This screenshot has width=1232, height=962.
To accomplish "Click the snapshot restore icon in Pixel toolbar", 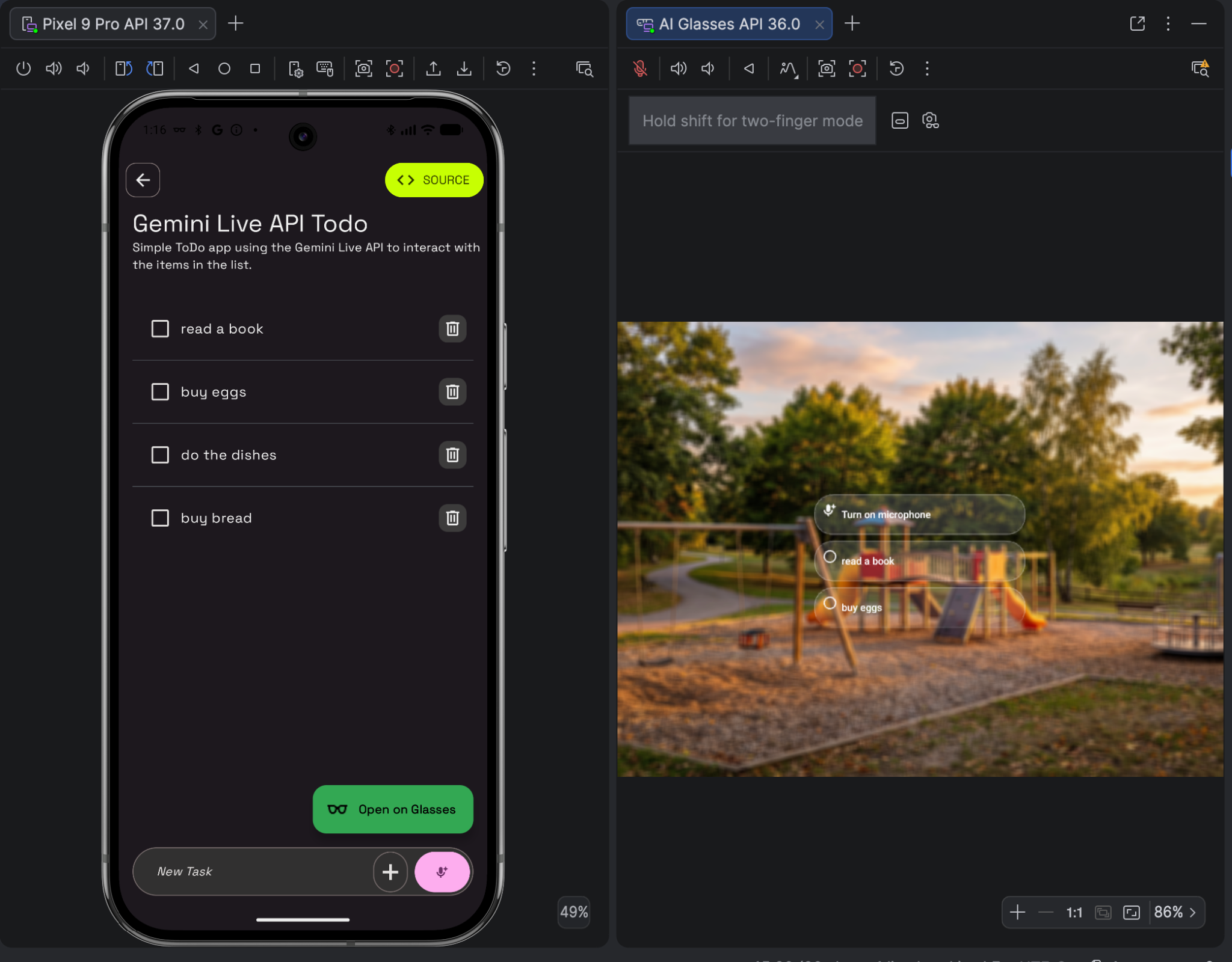I will point(503,69).
